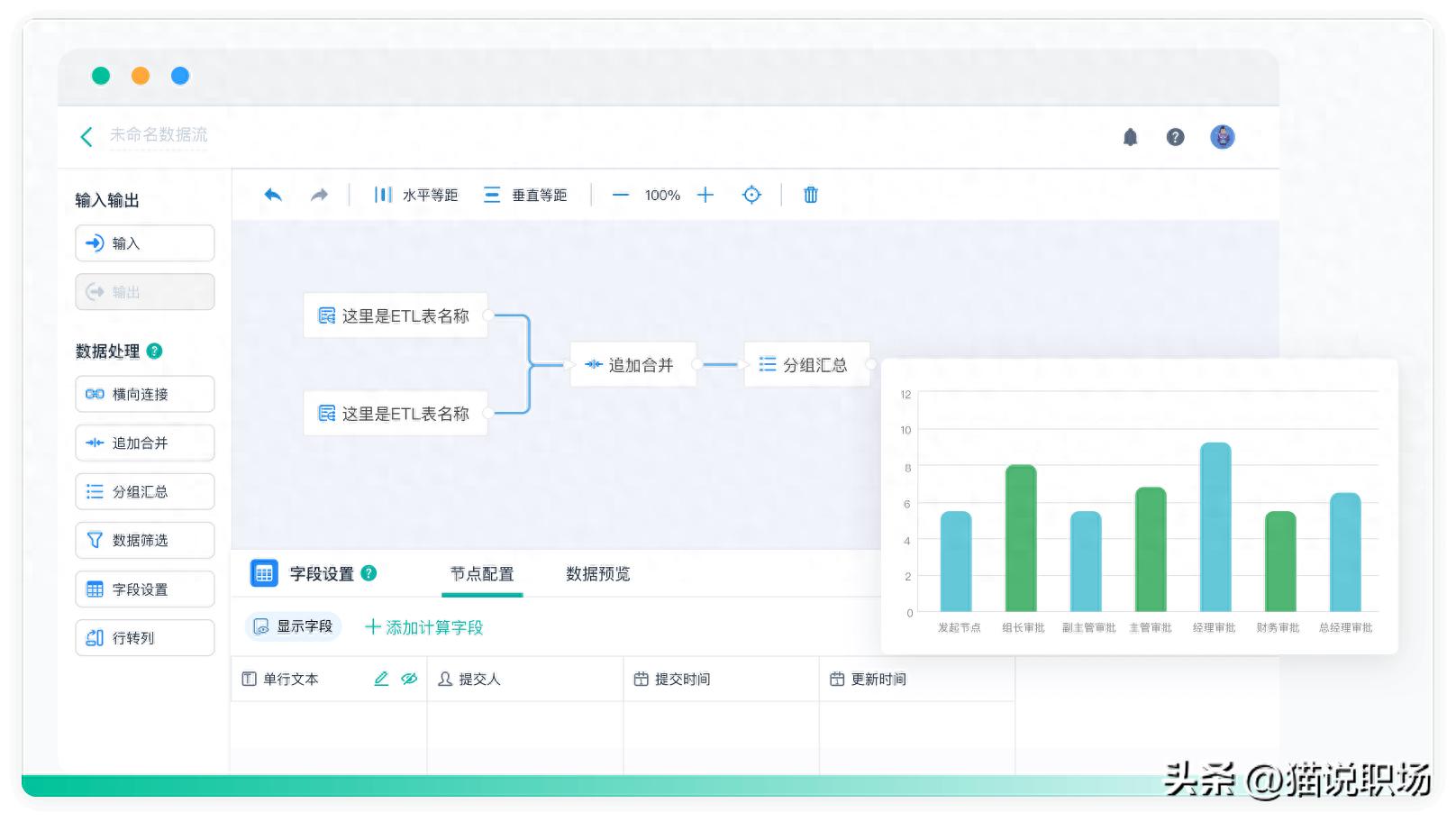Click the undo arrow in the toolbar
This screenshot has width=1456, height=822.
[274, 195]
